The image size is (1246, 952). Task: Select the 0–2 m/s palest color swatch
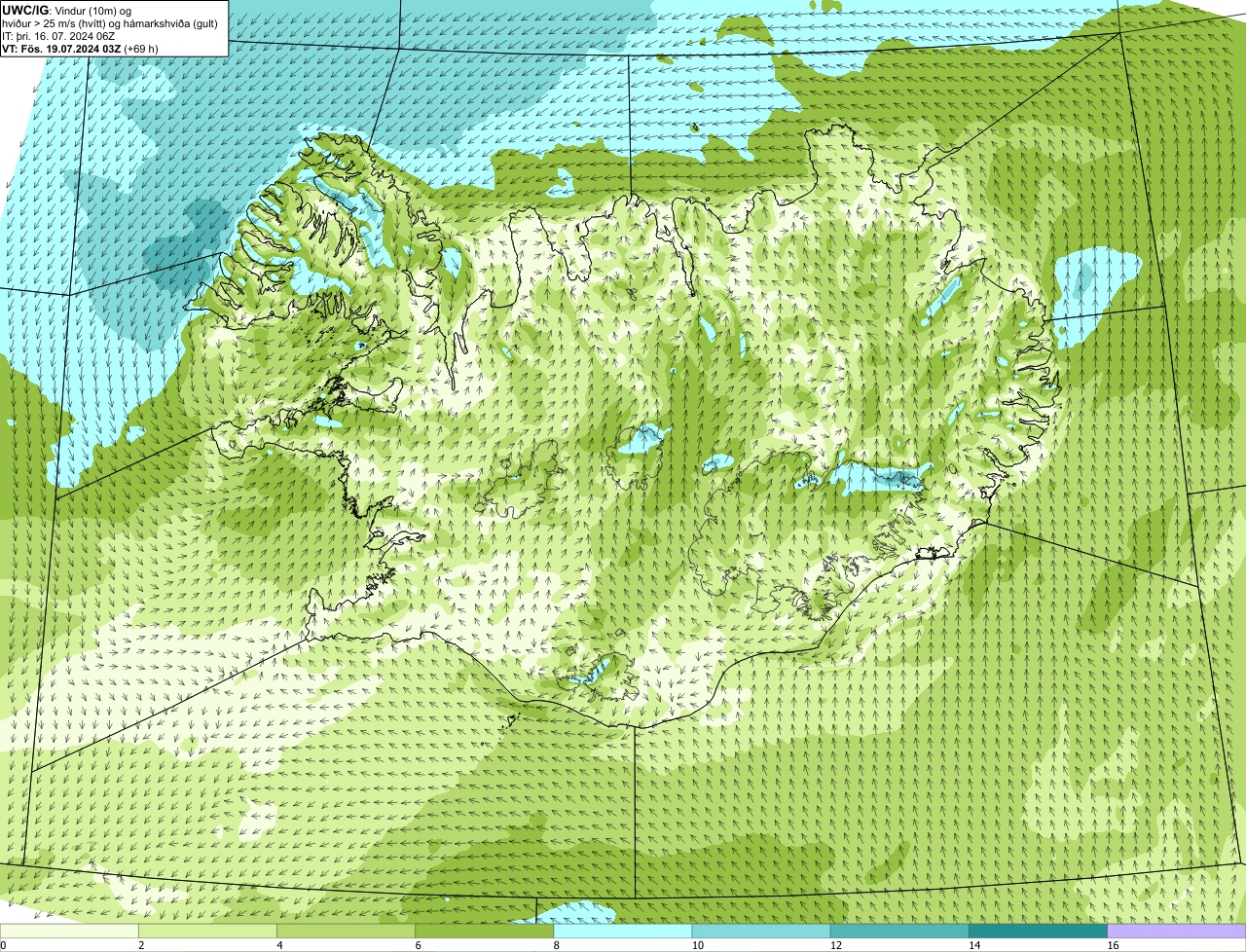[69, 931]
